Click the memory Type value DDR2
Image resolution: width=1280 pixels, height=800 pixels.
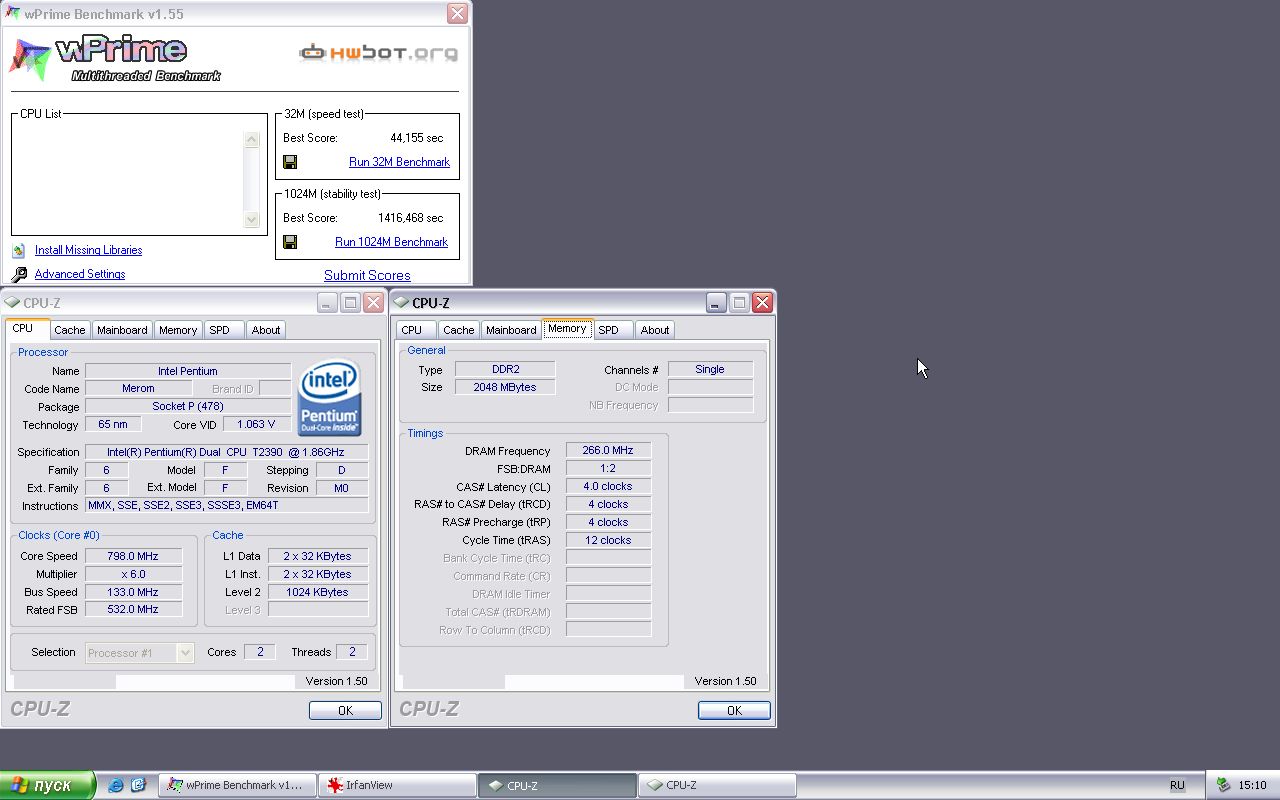tap(505, 369)
